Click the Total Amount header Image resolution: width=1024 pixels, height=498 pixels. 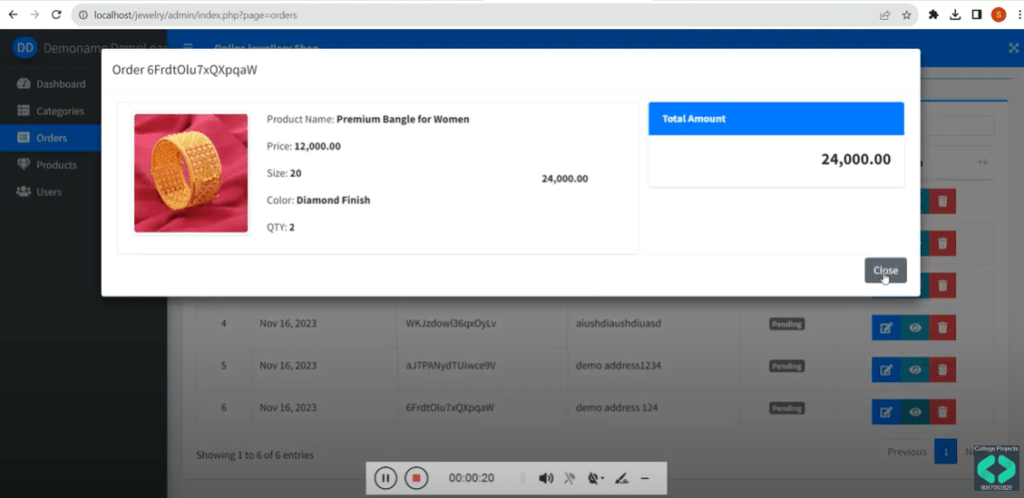[776, 119]
